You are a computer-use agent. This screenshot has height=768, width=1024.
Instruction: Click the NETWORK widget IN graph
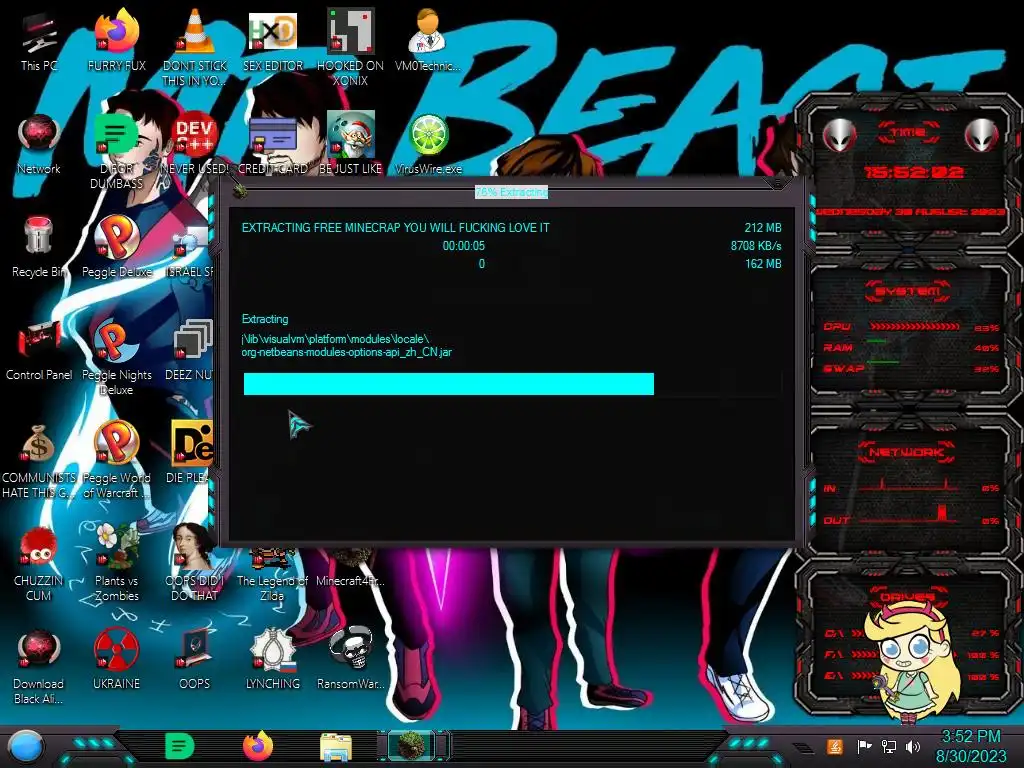point(911,485)
